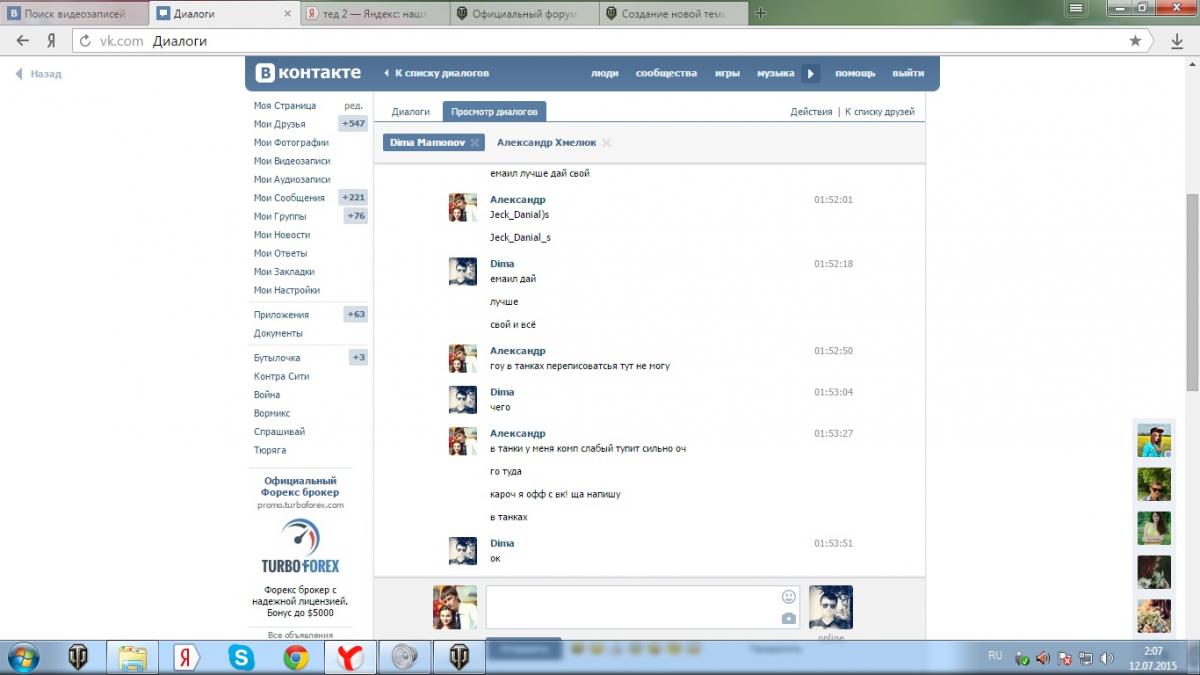This screenshot has height=675, width=1200.
Task: Open игры in top menu
Action: 727,73
